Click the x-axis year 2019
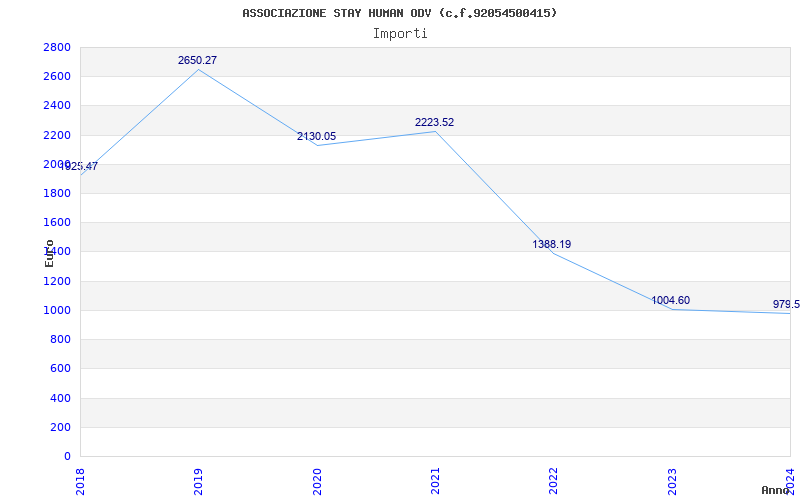Image resolution: width=800 pixels, height=500 pixels. [198, 481]
